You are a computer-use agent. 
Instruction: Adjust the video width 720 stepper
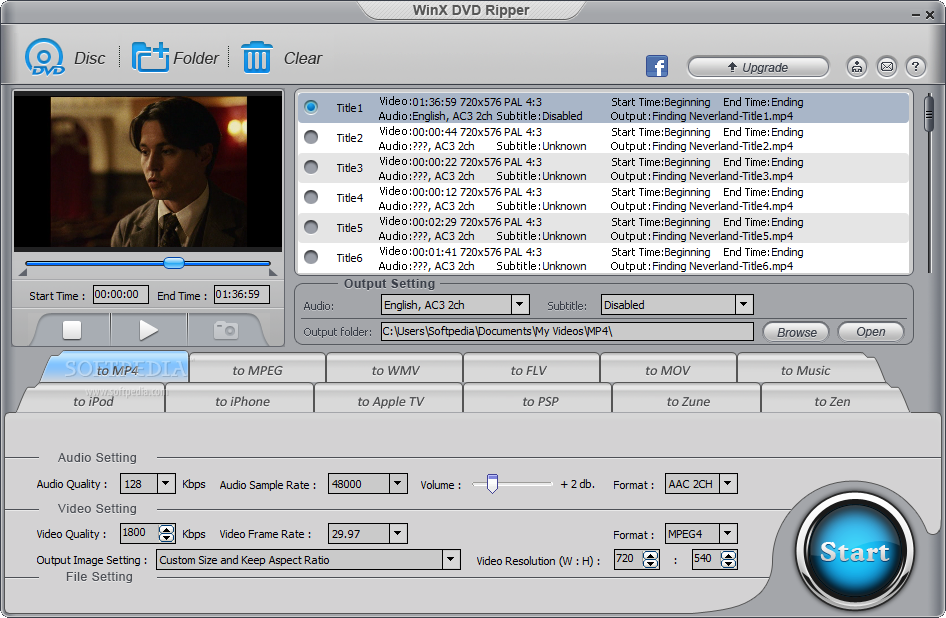click(x=650, y=559)
